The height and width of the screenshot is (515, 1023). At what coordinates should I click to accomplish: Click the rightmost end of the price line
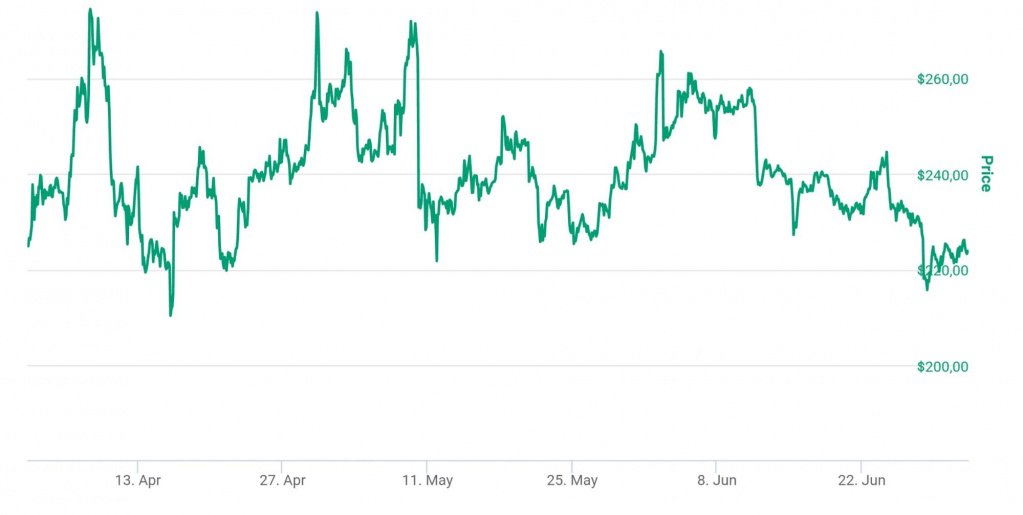coord(967,253)
